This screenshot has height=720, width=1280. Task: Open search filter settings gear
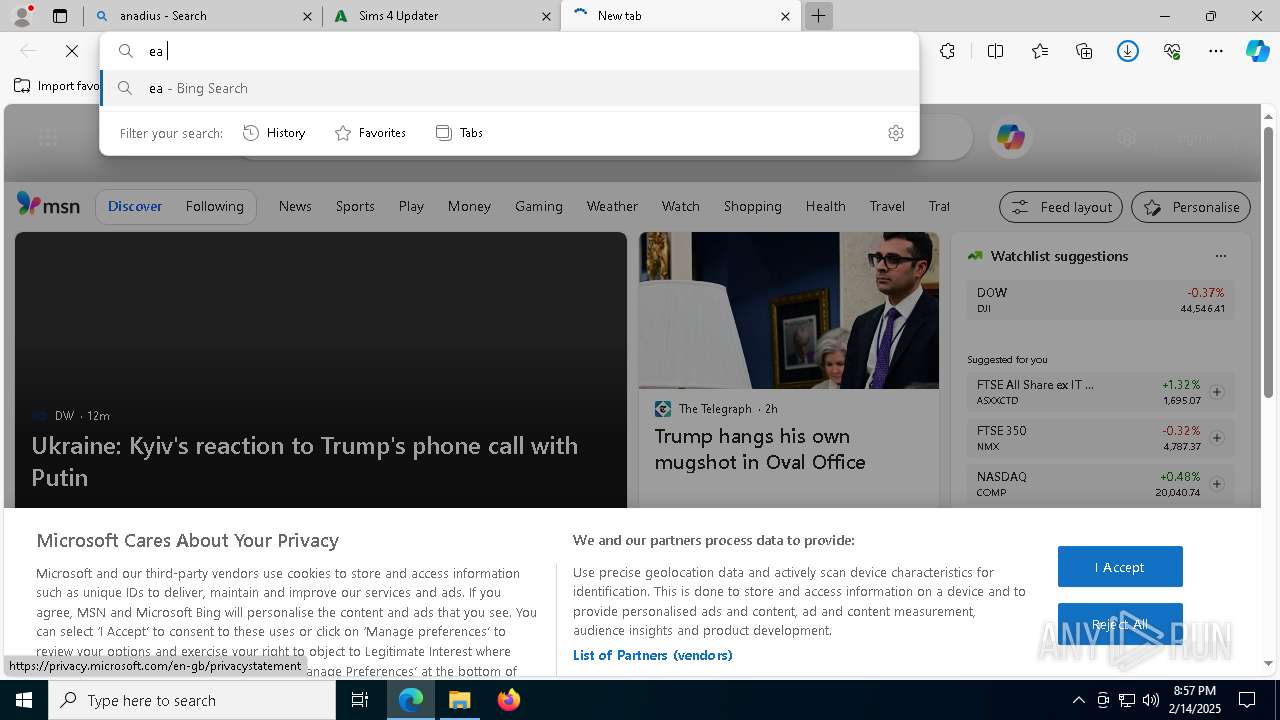pos(896,133)
